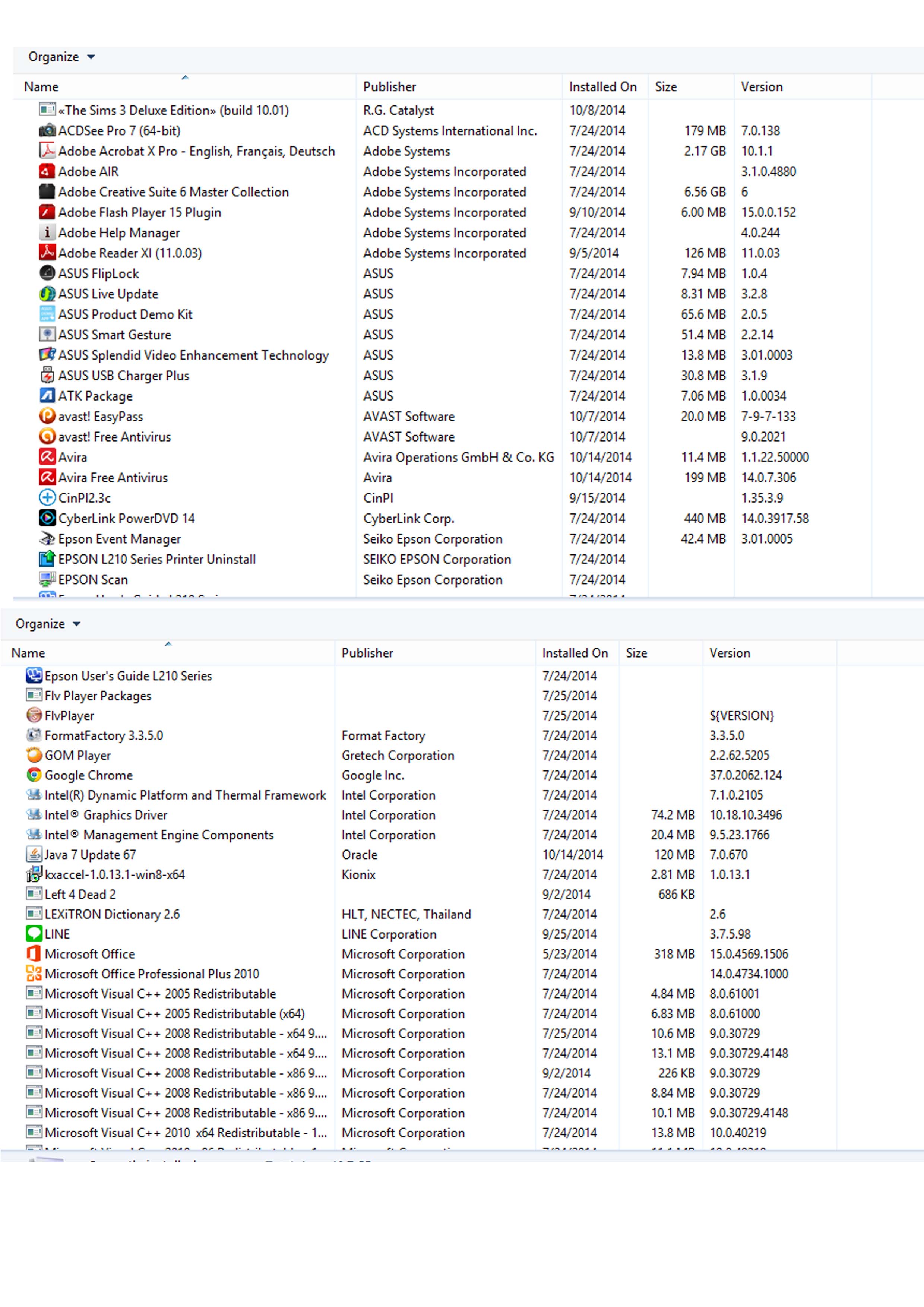The image size is (924, 1307).
Task: Click the Google Chrome icon
Action: [x=34, y=775]
